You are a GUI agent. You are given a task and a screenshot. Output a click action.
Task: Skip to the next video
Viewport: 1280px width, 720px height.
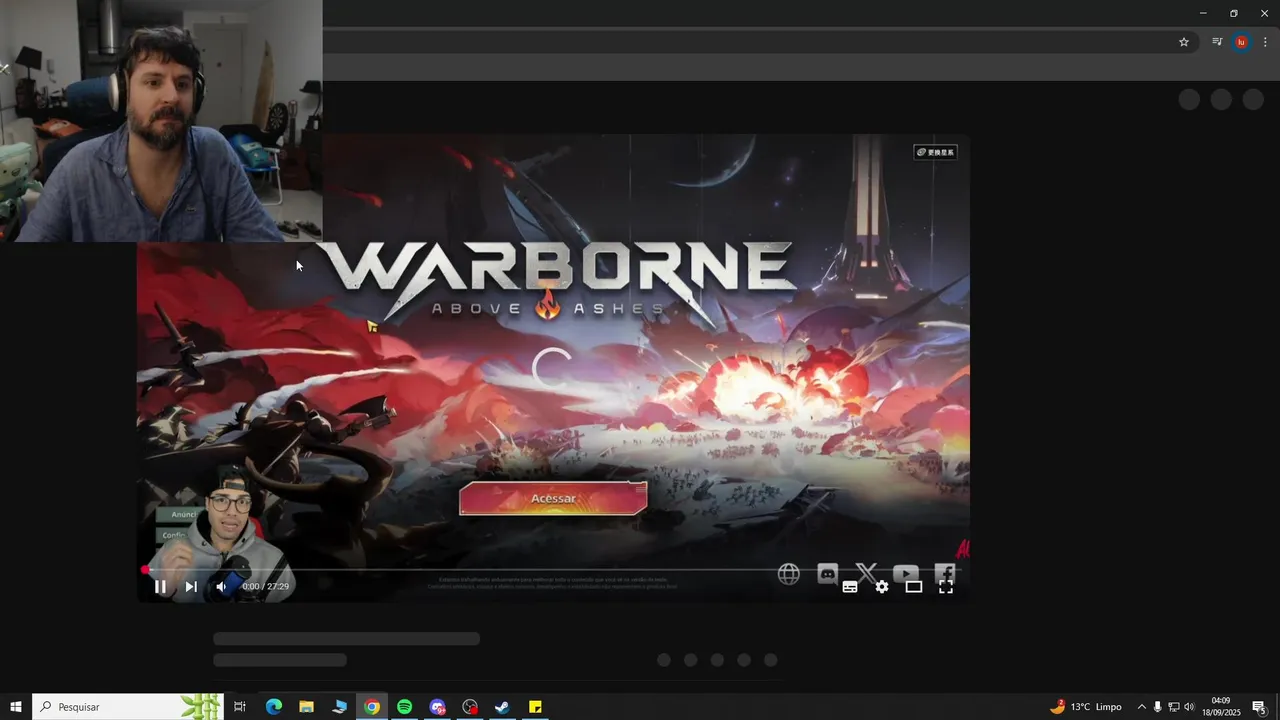[x=191, y=587]
